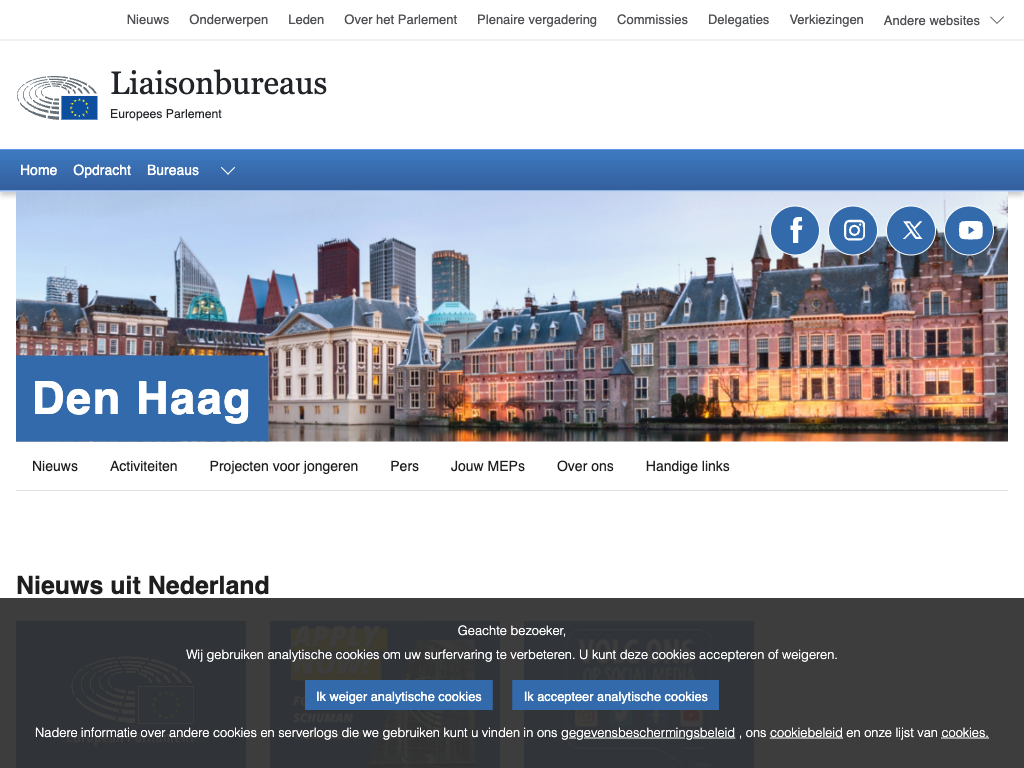This screenshot has width=1024, height=768.
Task: Click the European Parliament logo
Action: [x=57, y=98]
